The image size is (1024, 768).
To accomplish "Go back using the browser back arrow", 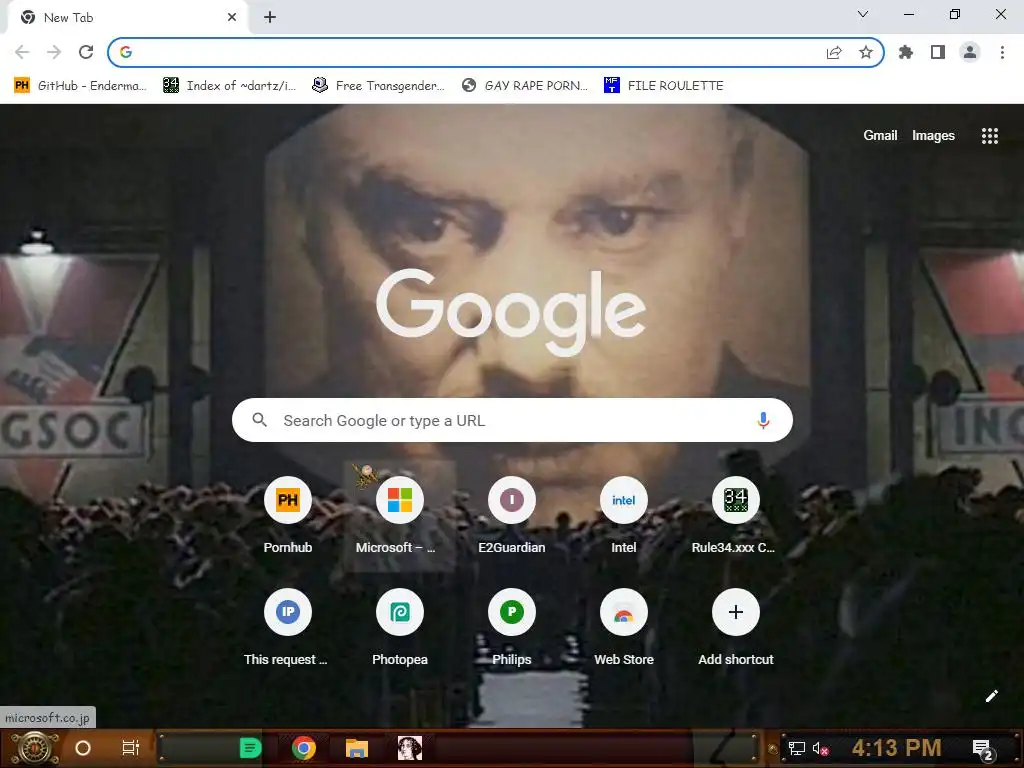I will click(22, 52).
